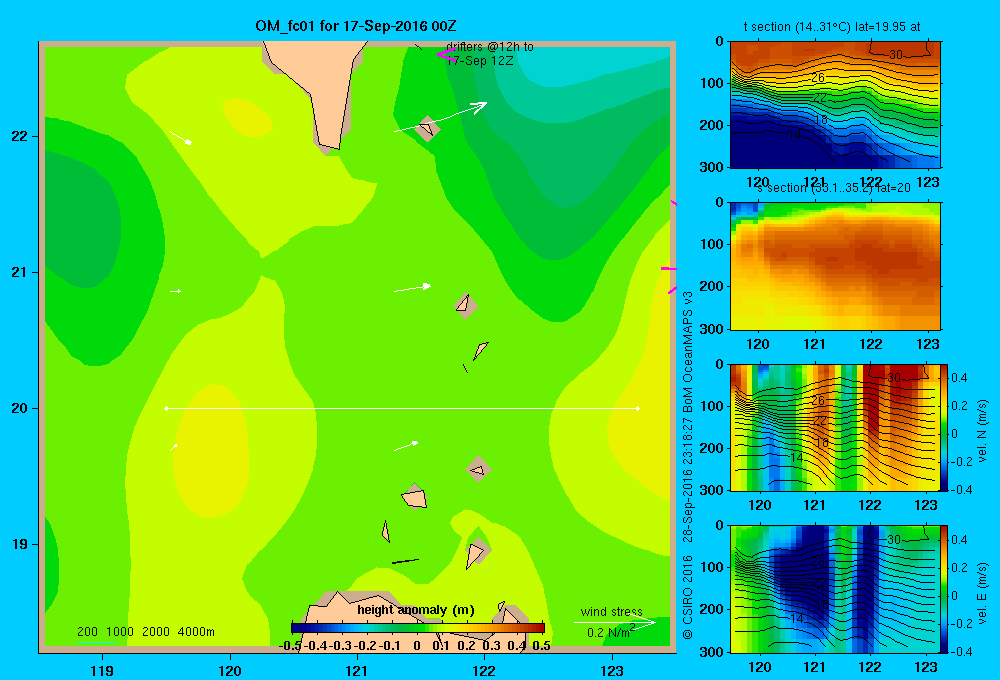Click the '-0.5' tick on height anomaly scale
Screen dimensions: 1000x680
290,646
